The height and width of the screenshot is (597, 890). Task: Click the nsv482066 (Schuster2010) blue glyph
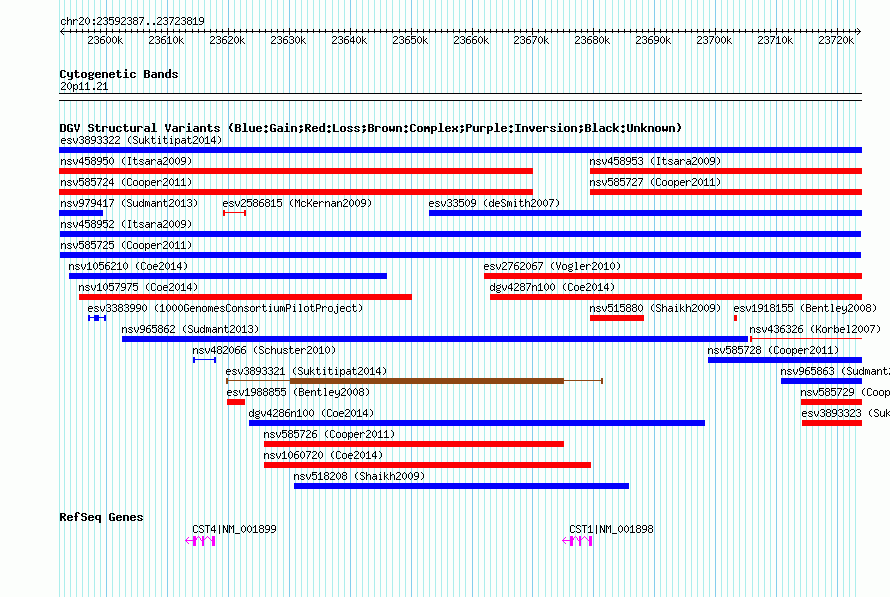pyautogui.click(x=204, y=360)
